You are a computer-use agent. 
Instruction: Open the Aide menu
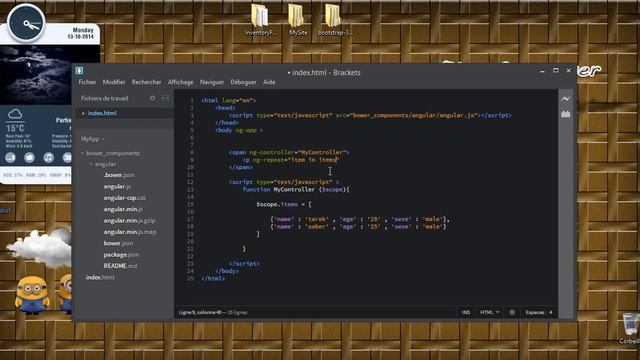[x=269, y=82]
